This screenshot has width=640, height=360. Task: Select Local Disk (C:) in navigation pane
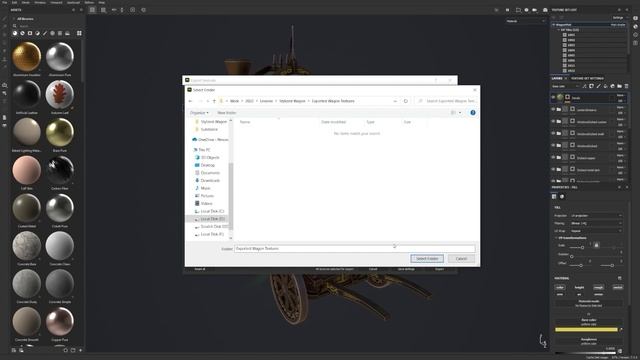click(212, 211)
